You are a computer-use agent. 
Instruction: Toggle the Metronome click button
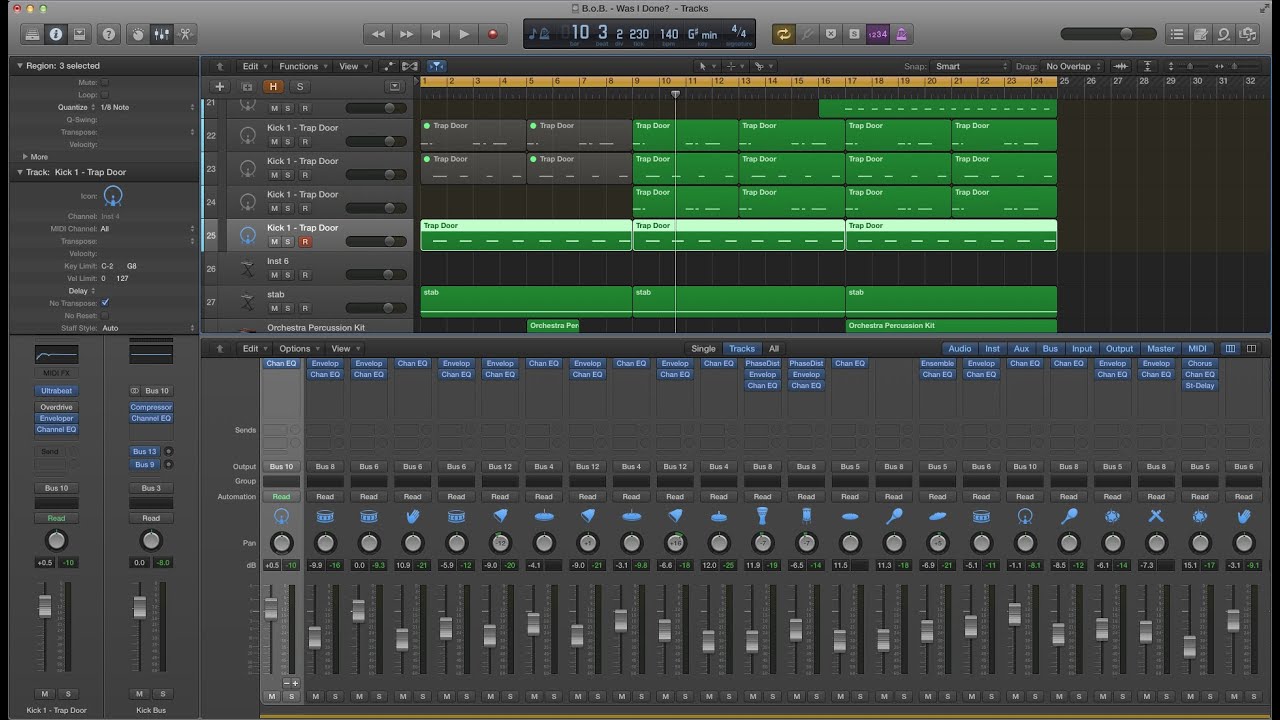[900, 34]
